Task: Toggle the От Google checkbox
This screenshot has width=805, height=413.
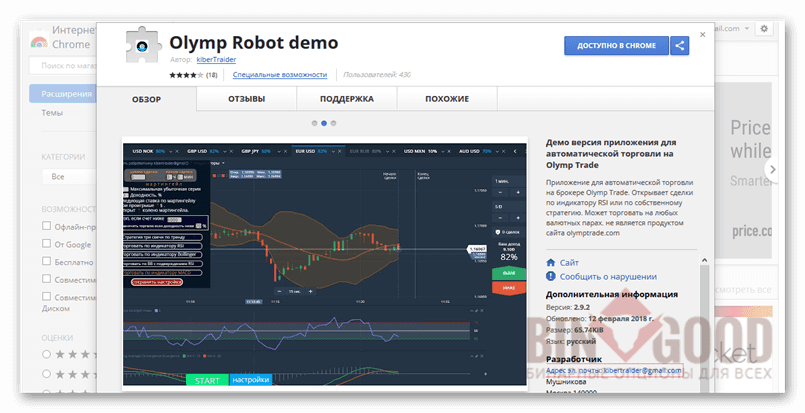Action: pyautogui.click(x=46, y=243)
